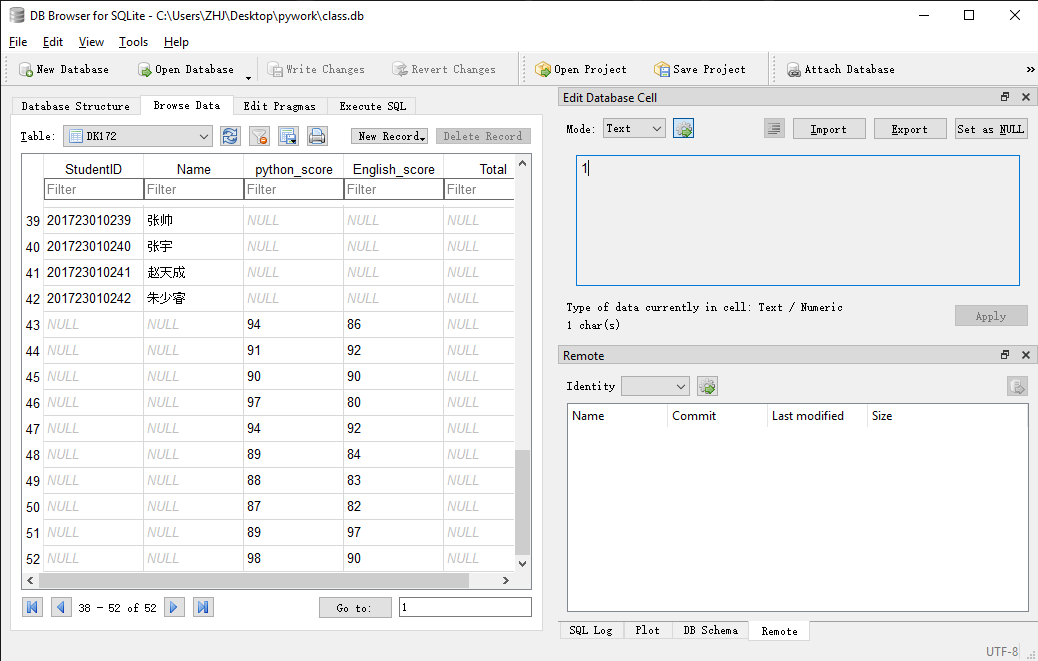Viewport: 1038px width, 661px height.
Task: Click the table scroll down arrow
Action: pos(522,564)
